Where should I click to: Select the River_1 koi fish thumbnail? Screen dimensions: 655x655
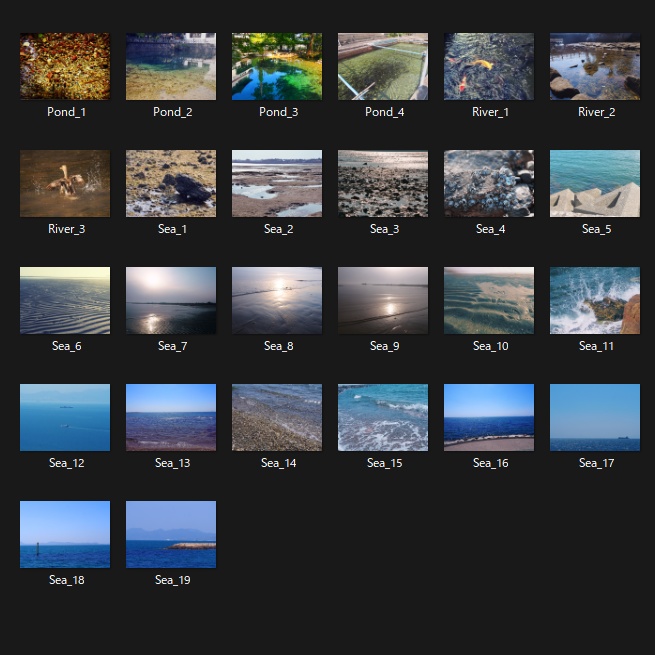(489, 66)
